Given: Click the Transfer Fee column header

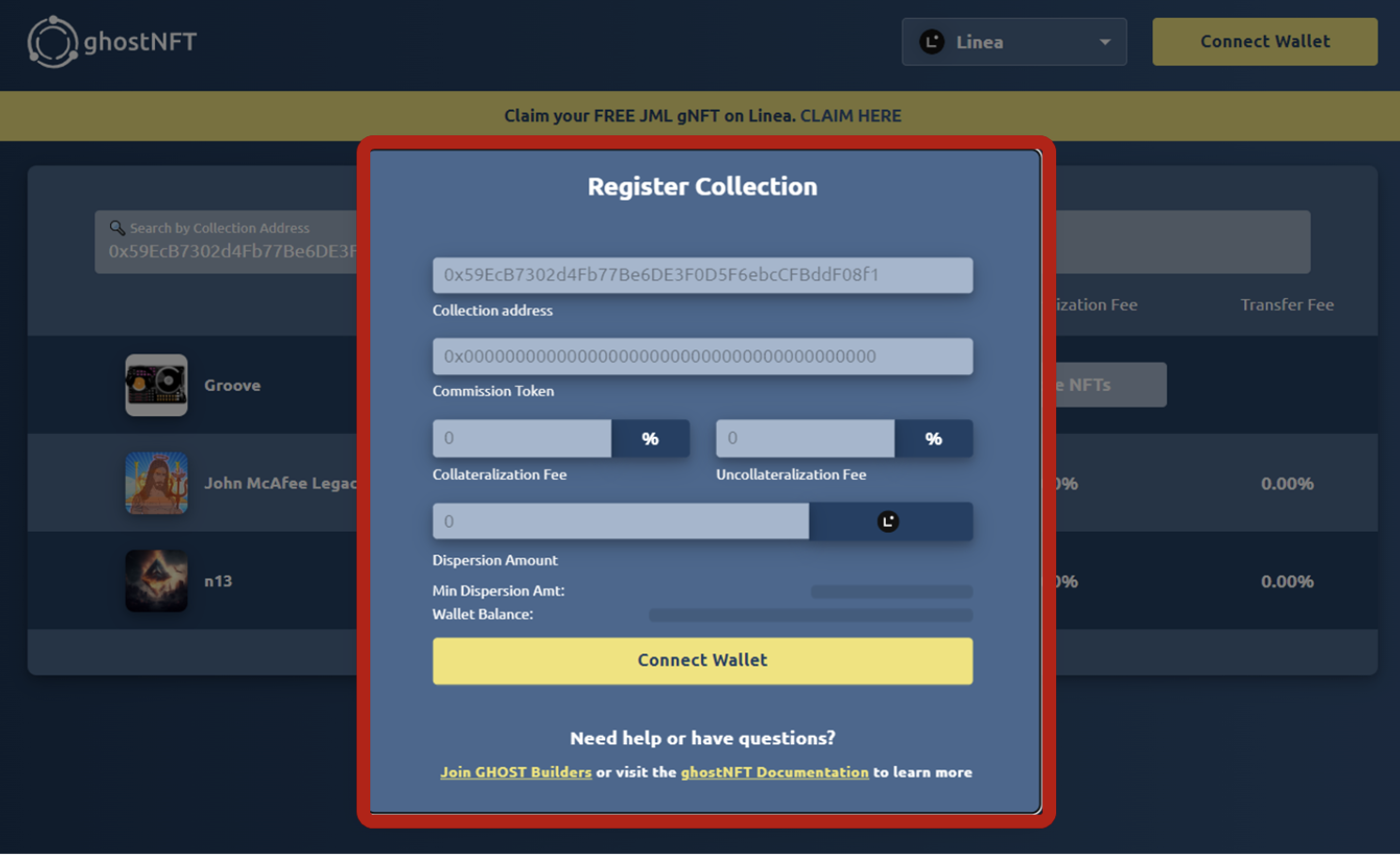Looking at the screenshot, I should point(1286,304).
